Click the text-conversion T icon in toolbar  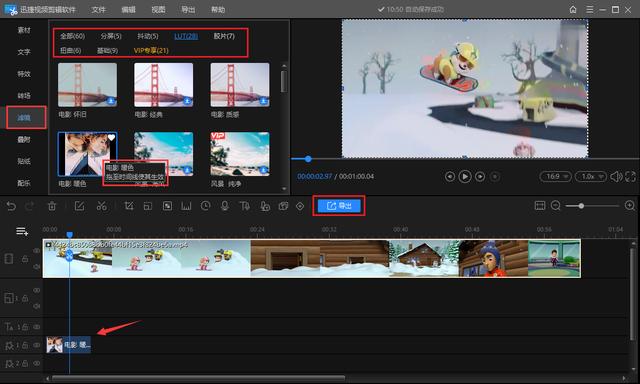tap(244, 206)
